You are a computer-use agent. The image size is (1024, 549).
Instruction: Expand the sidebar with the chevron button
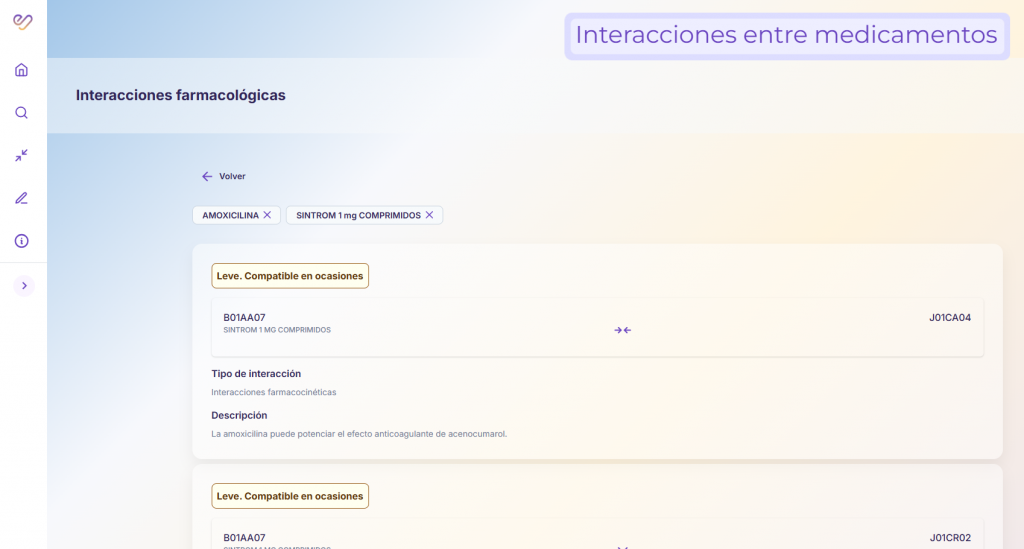pyautogui.click(x=24, y=286)
